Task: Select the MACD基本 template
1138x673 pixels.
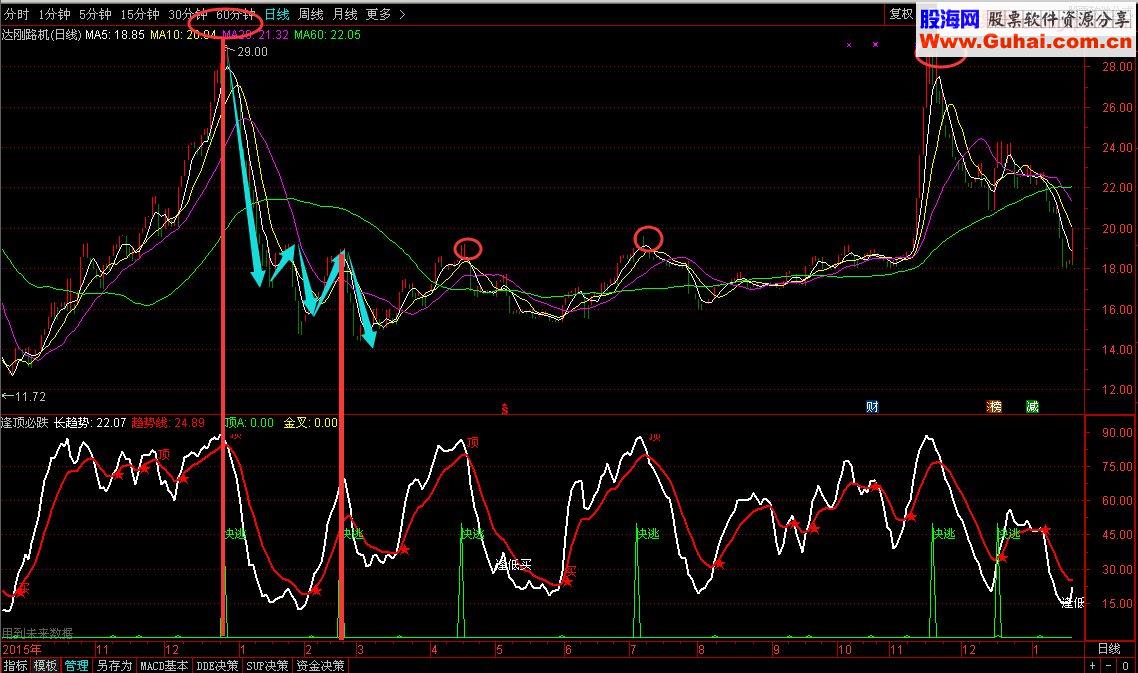Action: [x=164, y=666]
